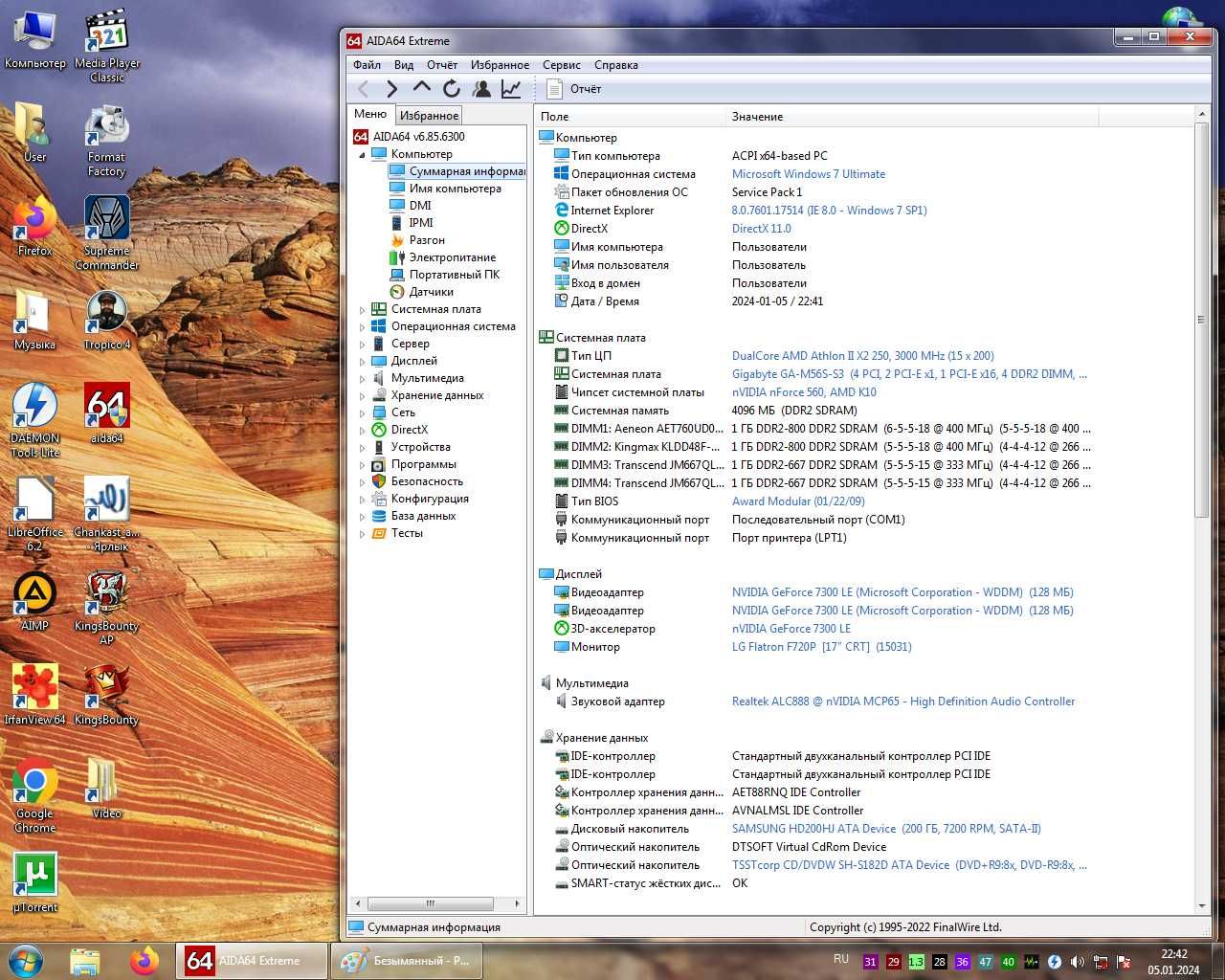Expand the Сеть tree node
1225x980 pixels.
point(362,413)
